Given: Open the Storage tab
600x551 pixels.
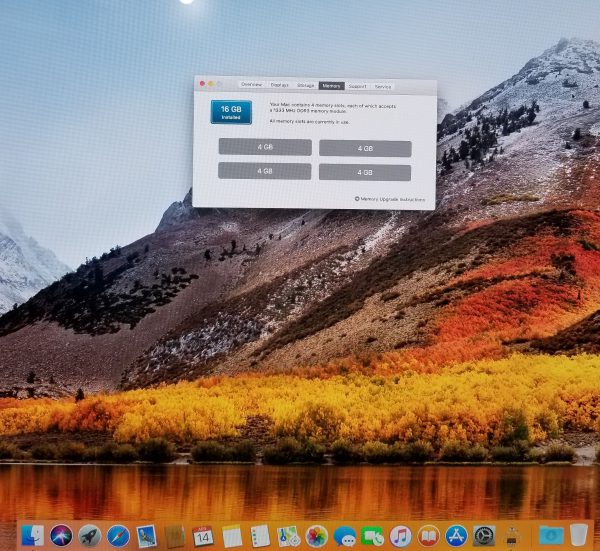Looking at the screenshot, I should point(305,85).
